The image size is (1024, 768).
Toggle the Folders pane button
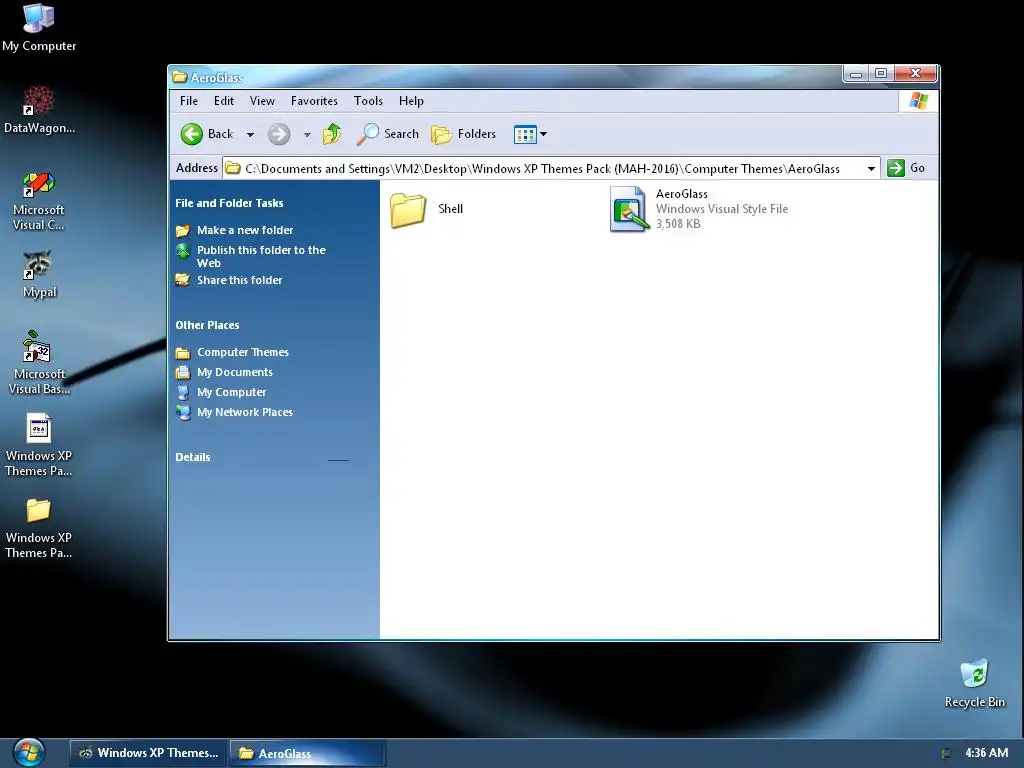tap(464, 134)
